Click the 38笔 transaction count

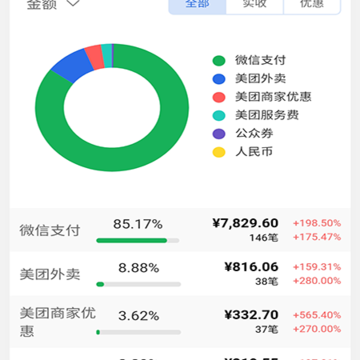point(267,282)
